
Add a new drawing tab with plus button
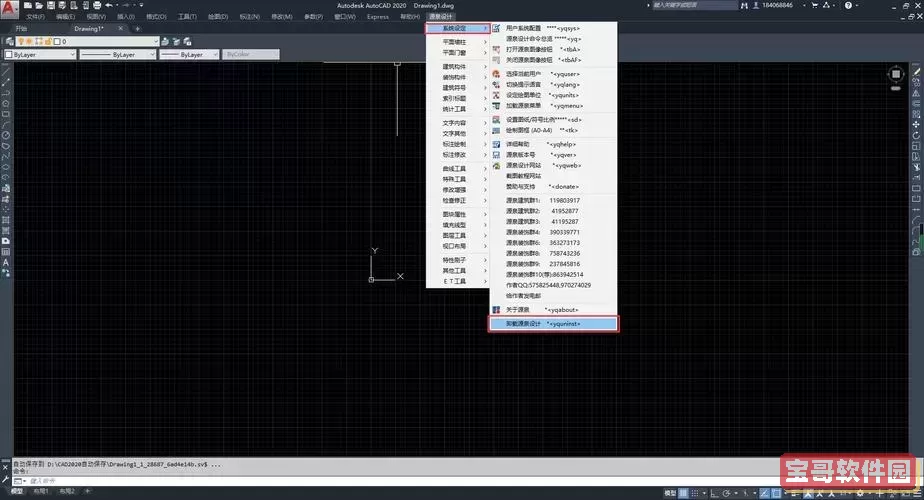(x=137, y=28)
